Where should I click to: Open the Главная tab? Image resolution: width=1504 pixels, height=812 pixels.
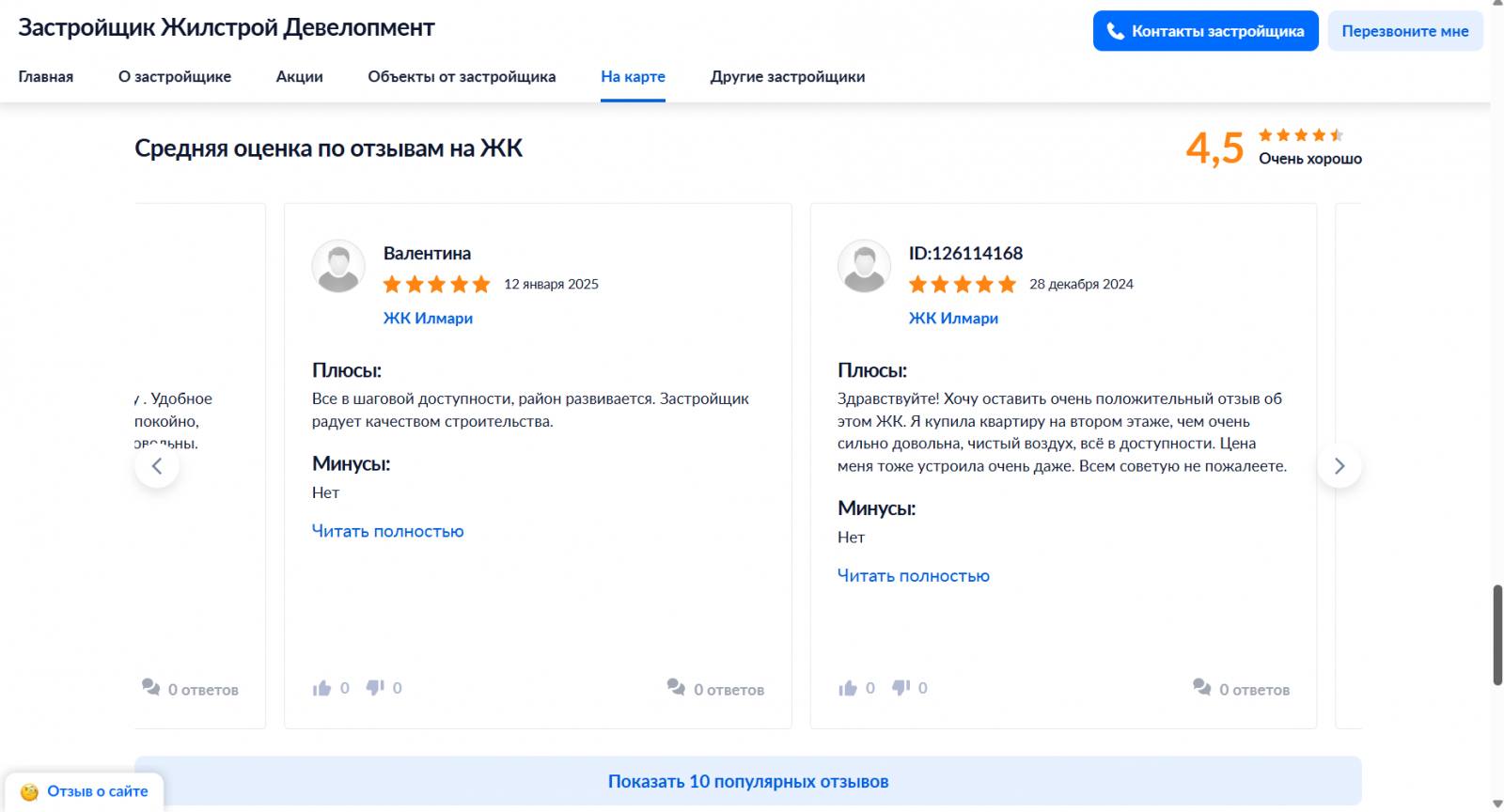coord(46,77)
